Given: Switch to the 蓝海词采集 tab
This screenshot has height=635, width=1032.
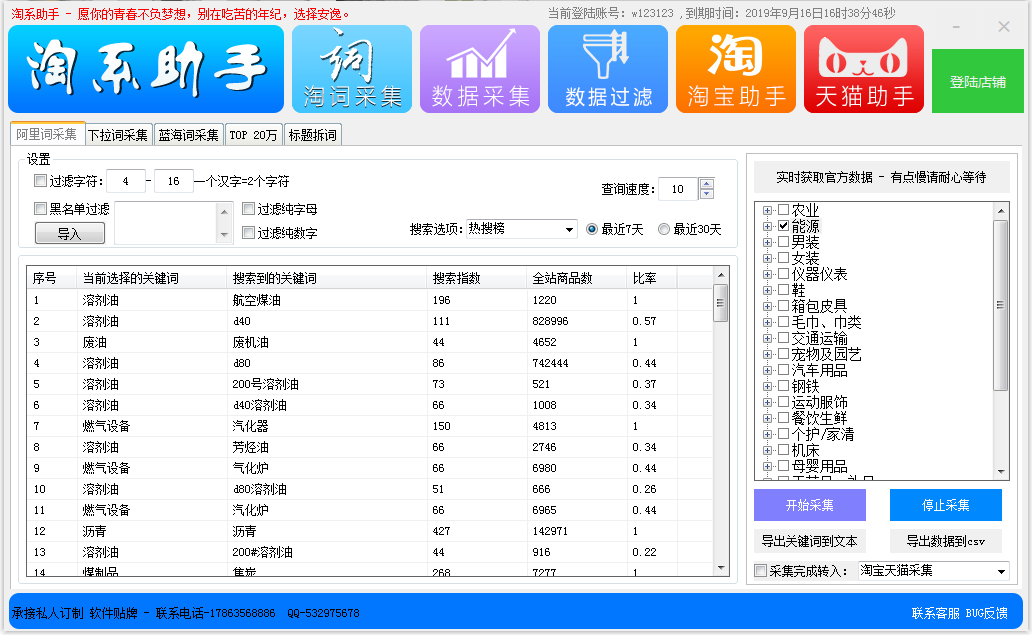Looking at the screenshot, I should coord(188,135).
